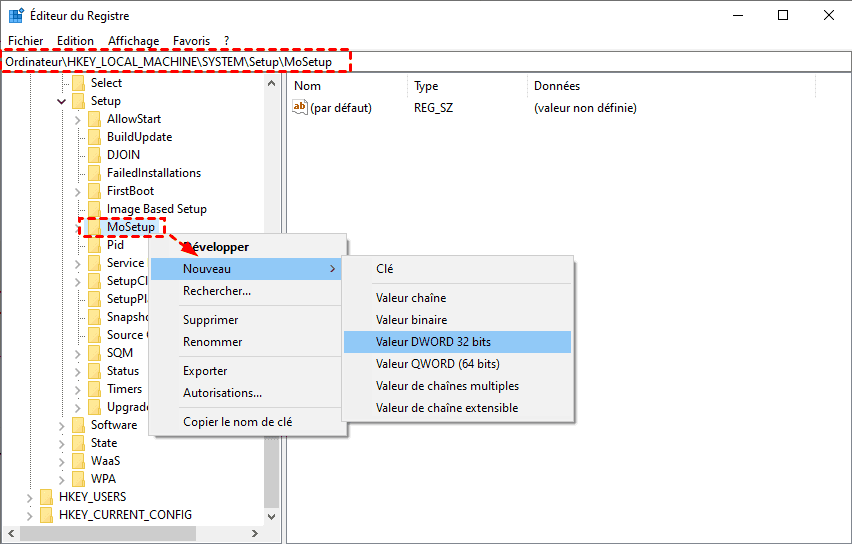Select Valeur de chaînes multiples
This screenshot has width=852, height=544.
tap(458, 386)
